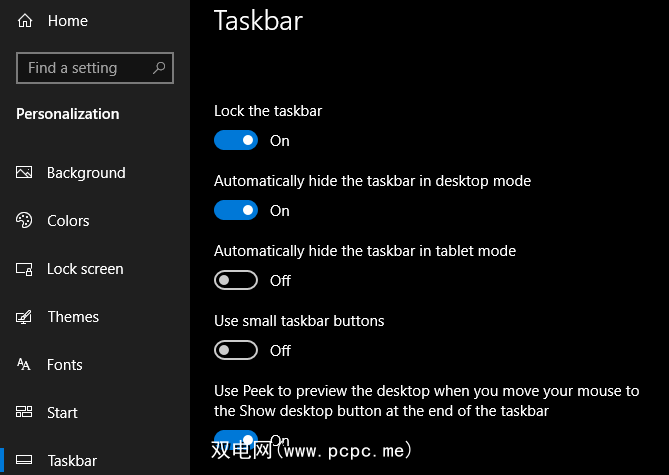669x475 pixels.
Task: Click the Home icon in sidebar
Action: (25, 21)
